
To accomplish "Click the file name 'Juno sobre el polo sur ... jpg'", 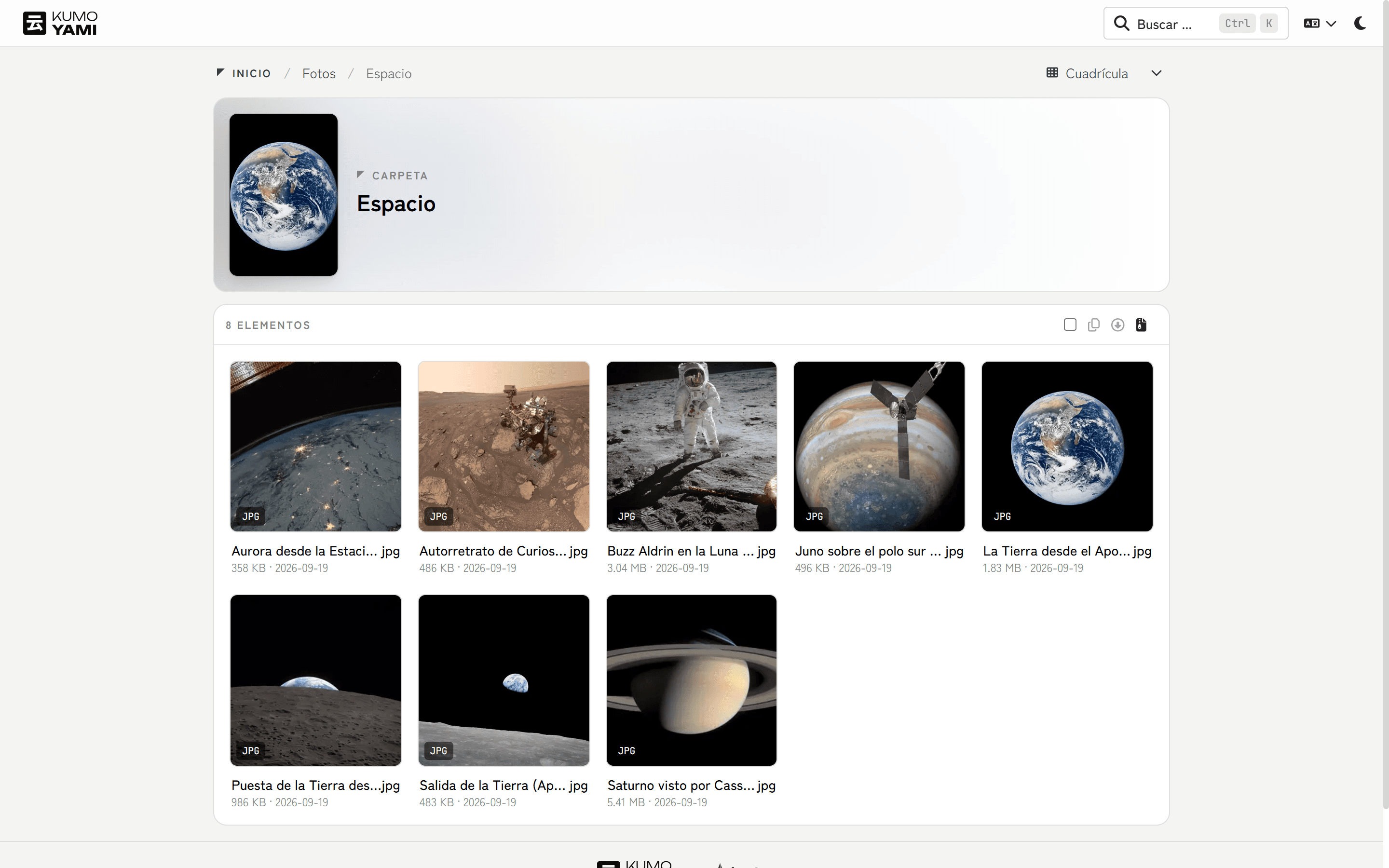I will (x=879, y=551).
